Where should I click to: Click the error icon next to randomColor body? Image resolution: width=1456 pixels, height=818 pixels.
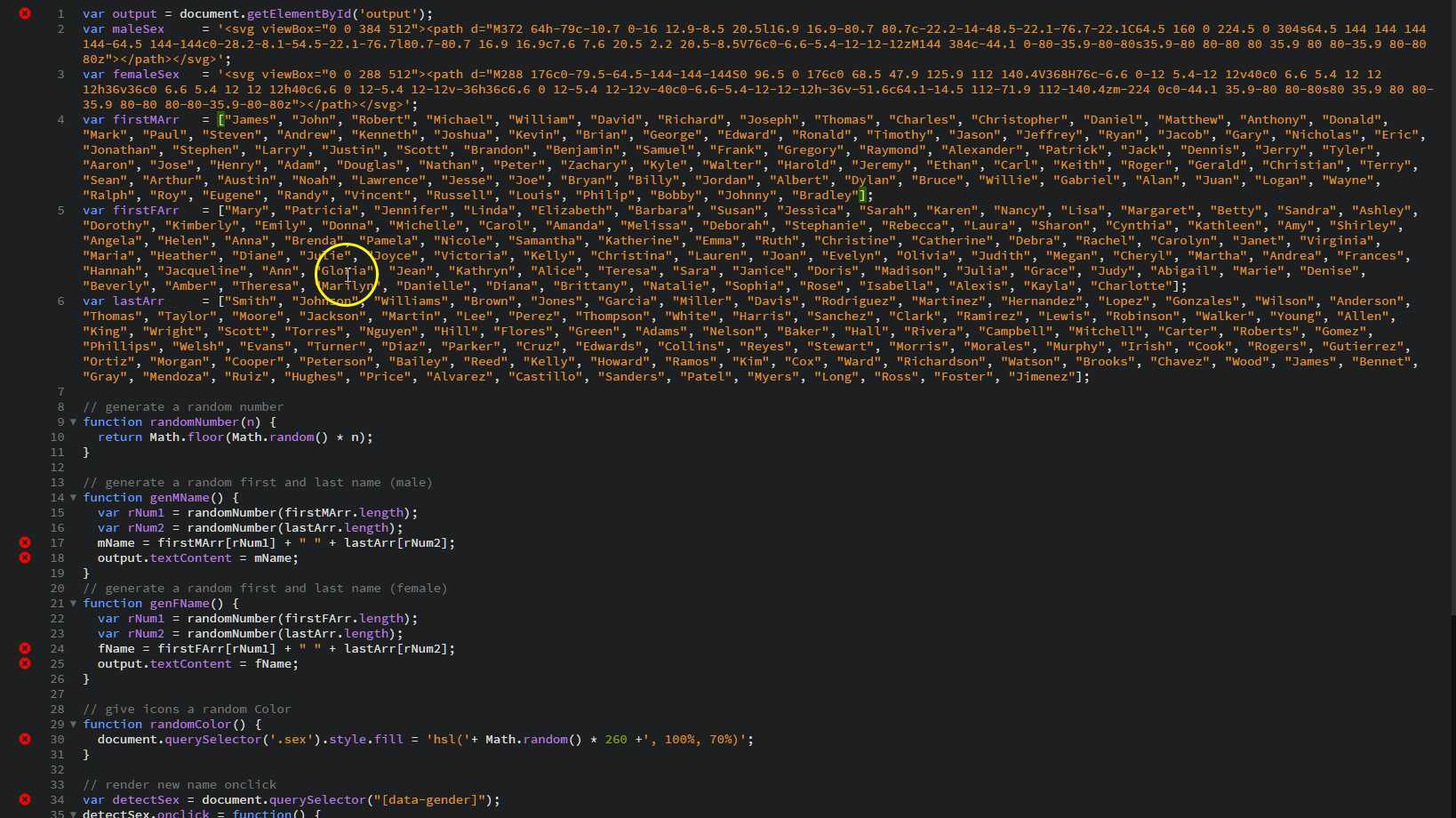click(25, 739)
